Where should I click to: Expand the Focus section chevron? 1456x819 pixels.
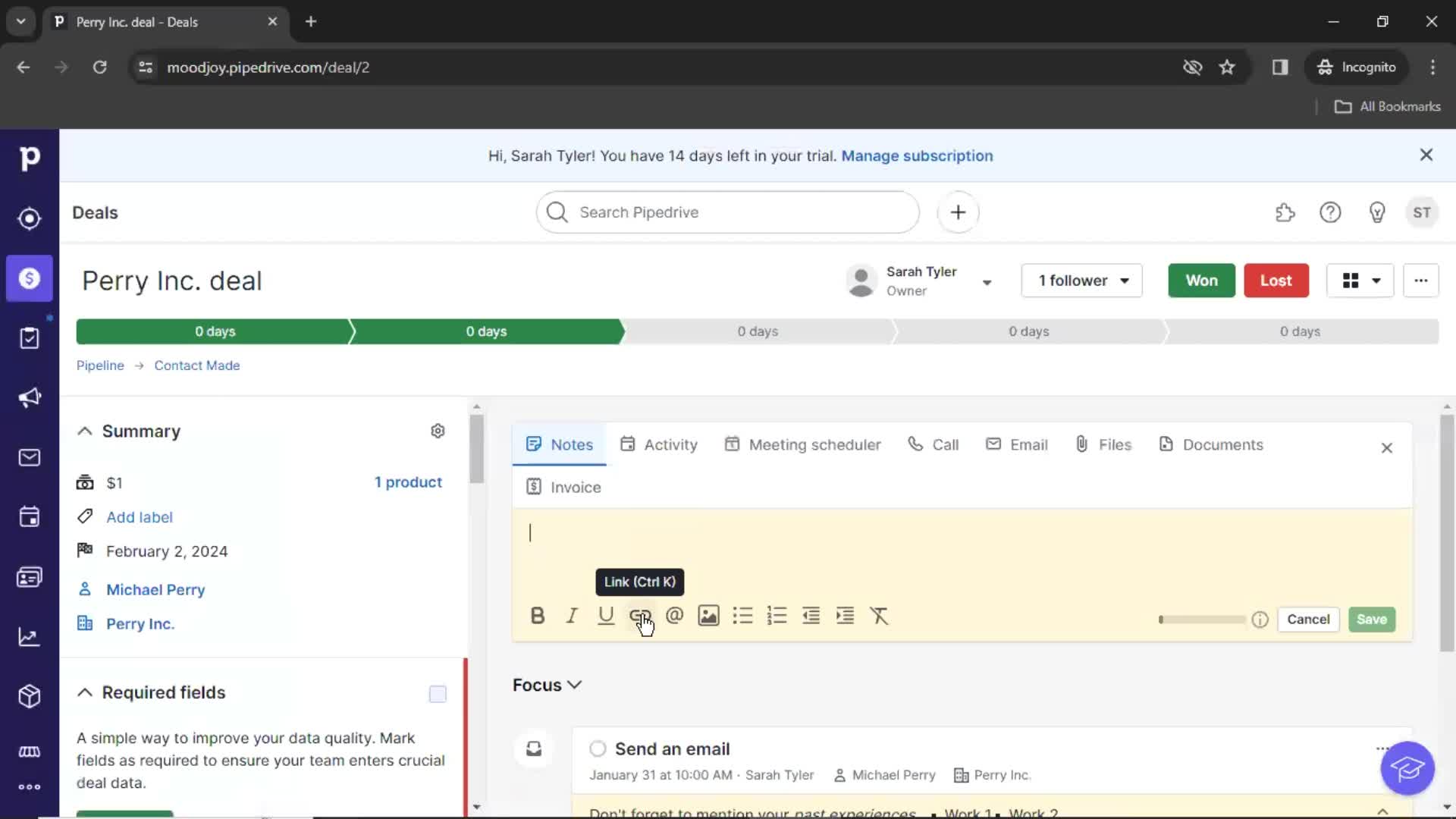click(x=575, y=684)
